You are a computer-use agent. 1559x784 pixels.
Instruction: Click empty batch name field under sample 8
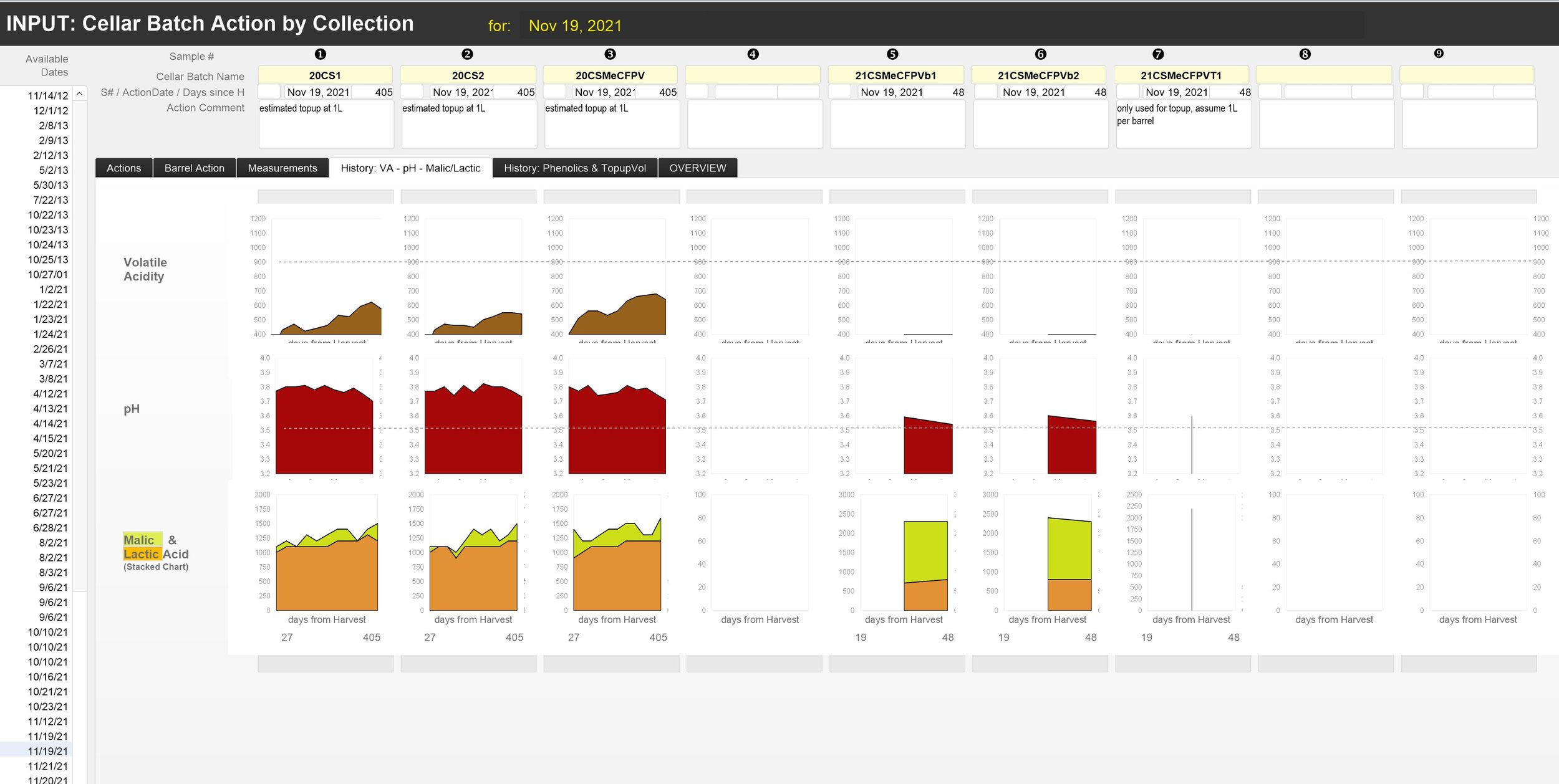coord(1324,75)
